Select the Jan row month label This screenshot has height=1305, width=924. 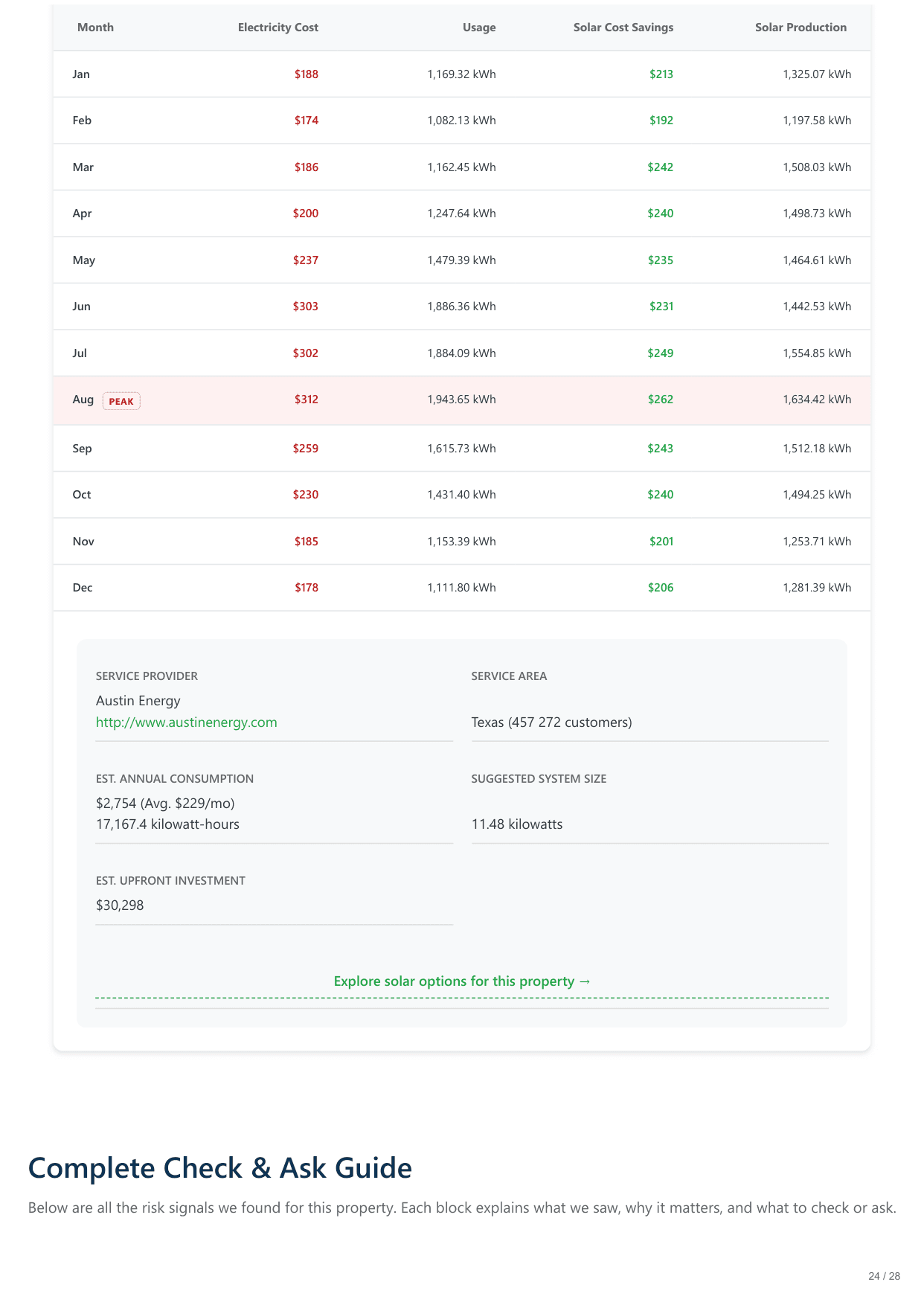[81, 74]
